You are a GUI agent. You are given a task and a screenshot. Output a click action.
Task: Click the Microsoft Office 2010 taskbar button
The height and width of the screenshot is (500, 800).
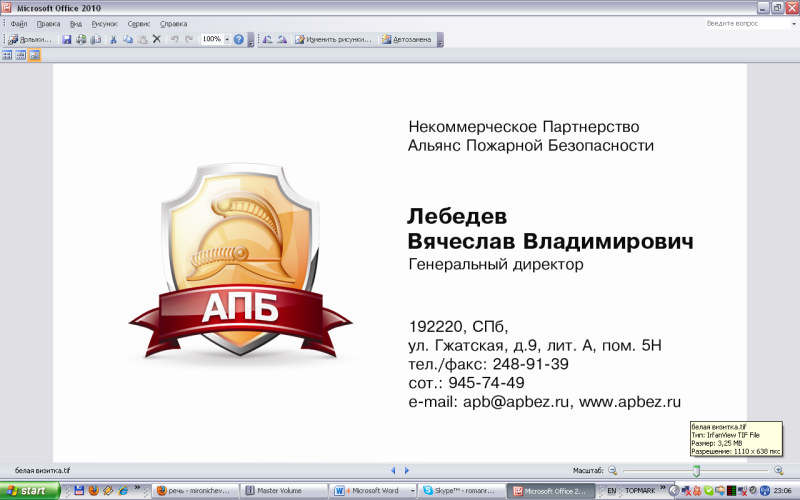click(x=551, y=491)
